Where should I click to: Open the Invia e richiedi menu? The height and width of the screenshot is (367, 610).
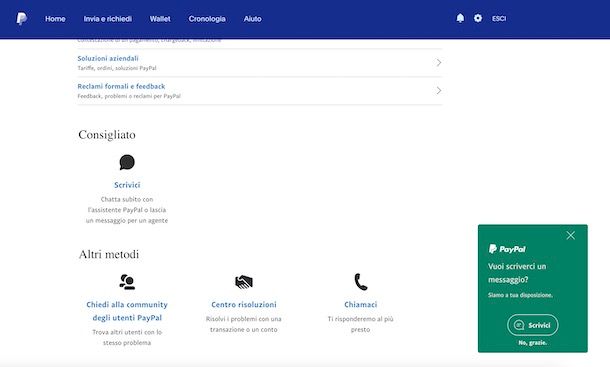pos(108,19)
